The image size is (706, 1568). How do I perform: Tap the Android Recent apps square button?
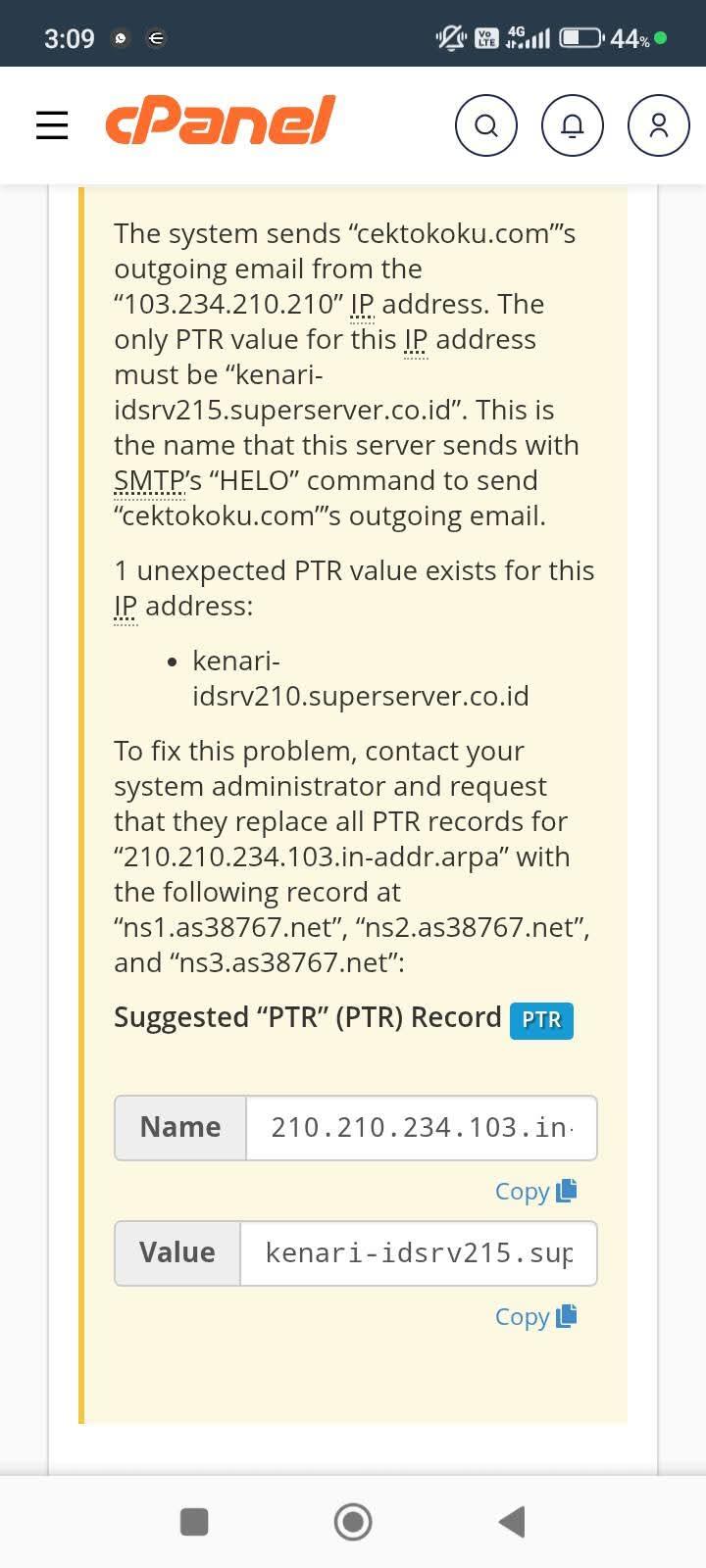click(x=194, y=1521)
